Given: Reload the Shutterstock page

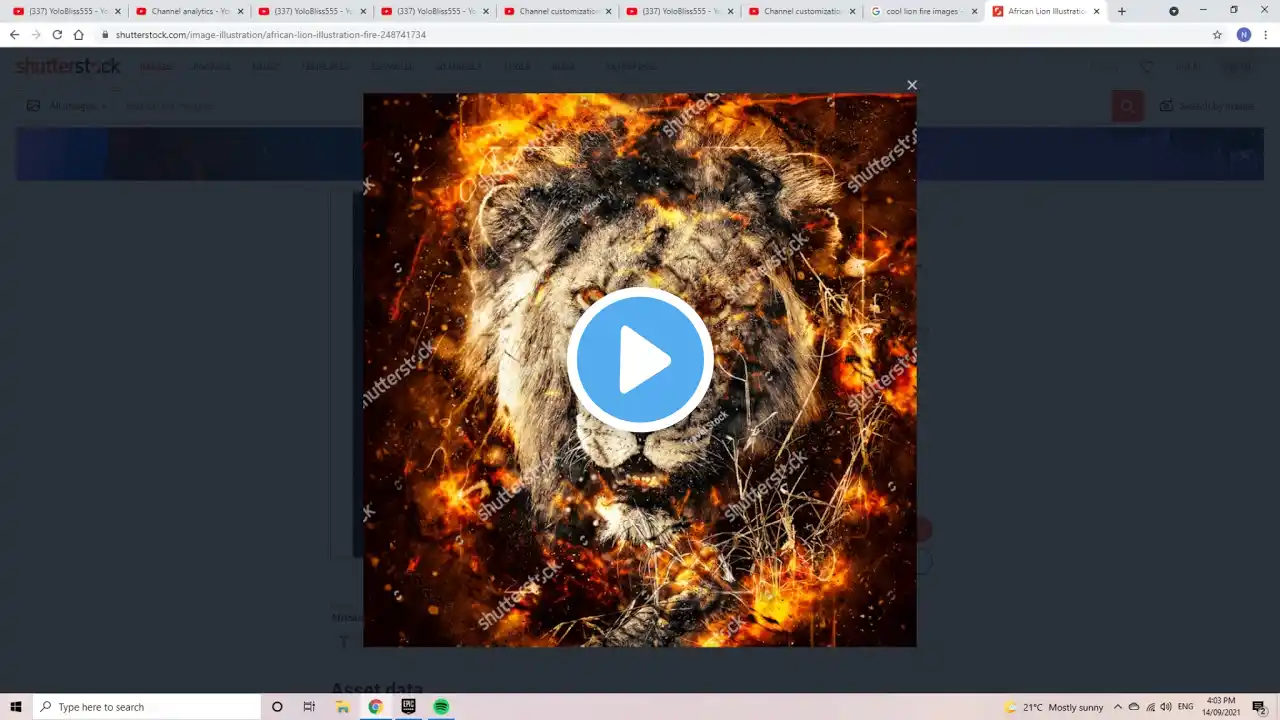Looking at the screenshot, I should pyautogui.click(x=57, y=34).
